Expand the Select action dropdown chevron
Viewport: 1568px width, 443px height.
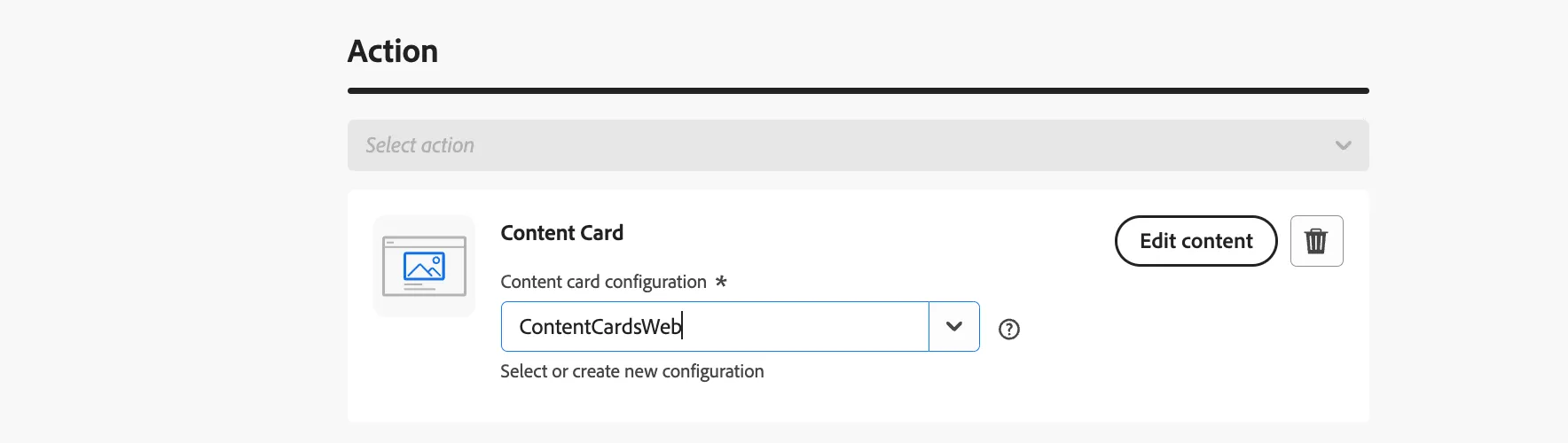(x=1344, y=145)
